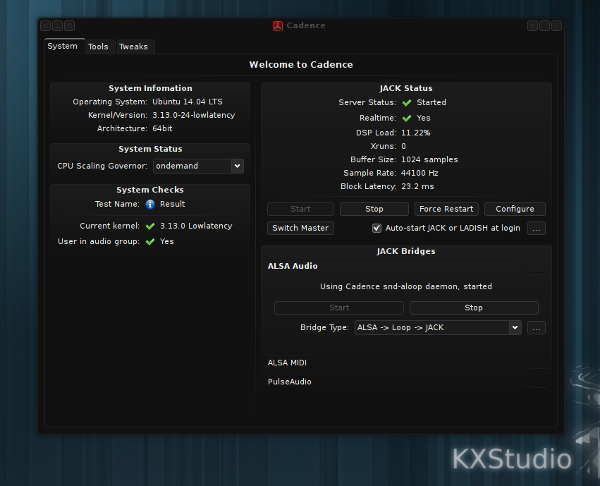Toggle Auto-start JACK or LADISH at login

click(377, 228)
